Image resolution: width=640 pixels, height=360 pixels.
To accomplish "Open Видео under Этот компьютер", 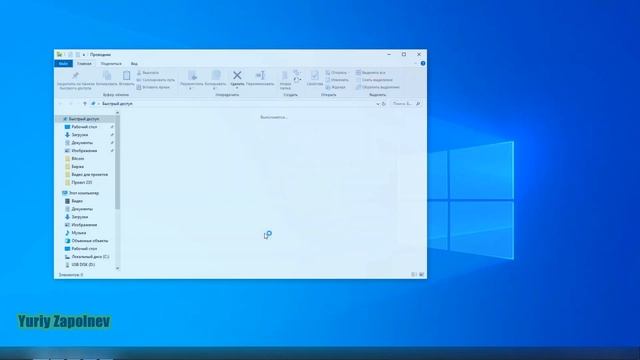I will (x=77, y=201).
